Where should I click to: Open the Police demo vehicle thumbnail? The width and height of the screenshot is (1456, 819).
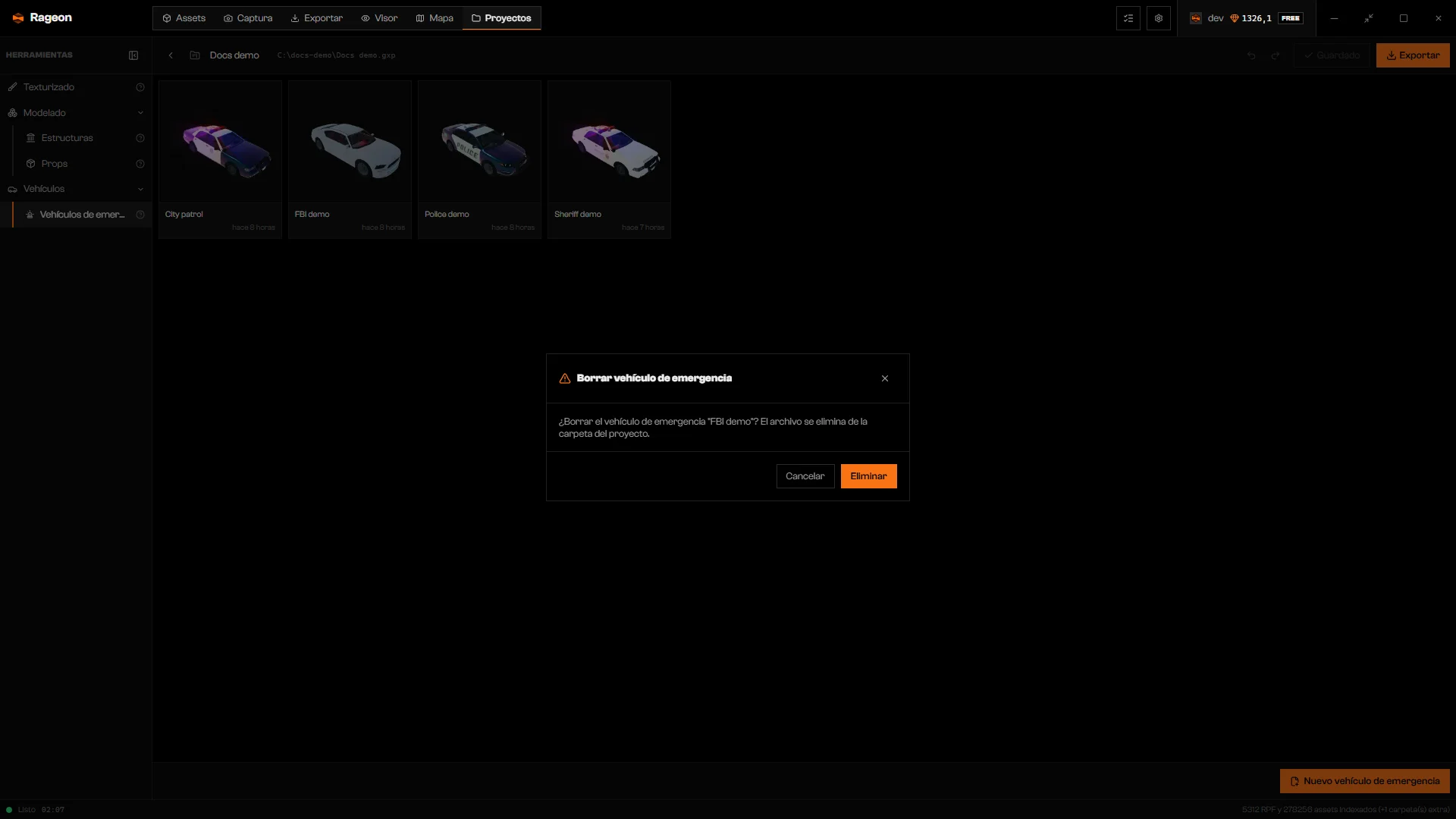(479, 143)
